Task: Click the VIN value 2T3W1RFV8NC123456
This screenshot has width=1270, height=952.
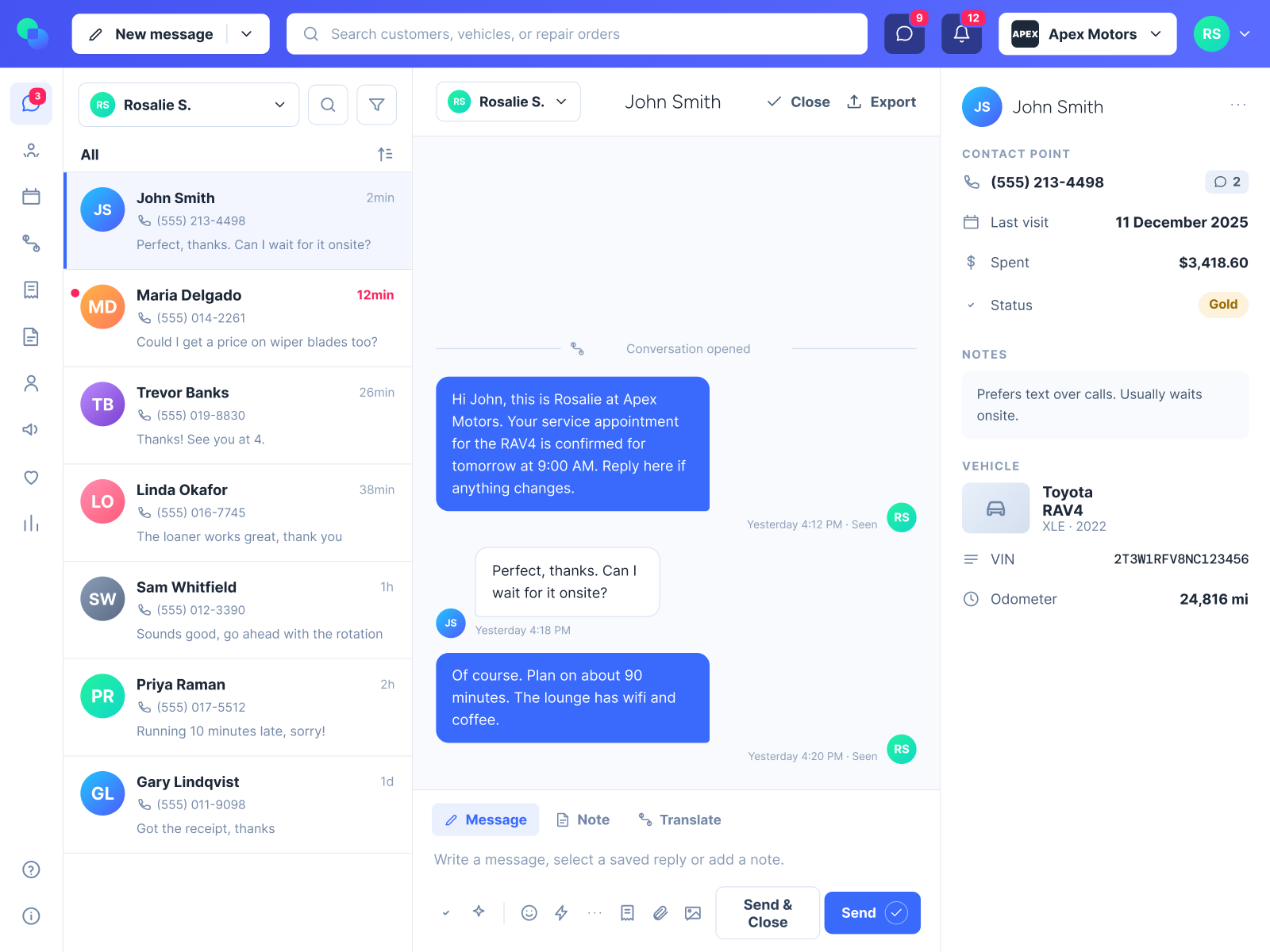Action: 1181,559
